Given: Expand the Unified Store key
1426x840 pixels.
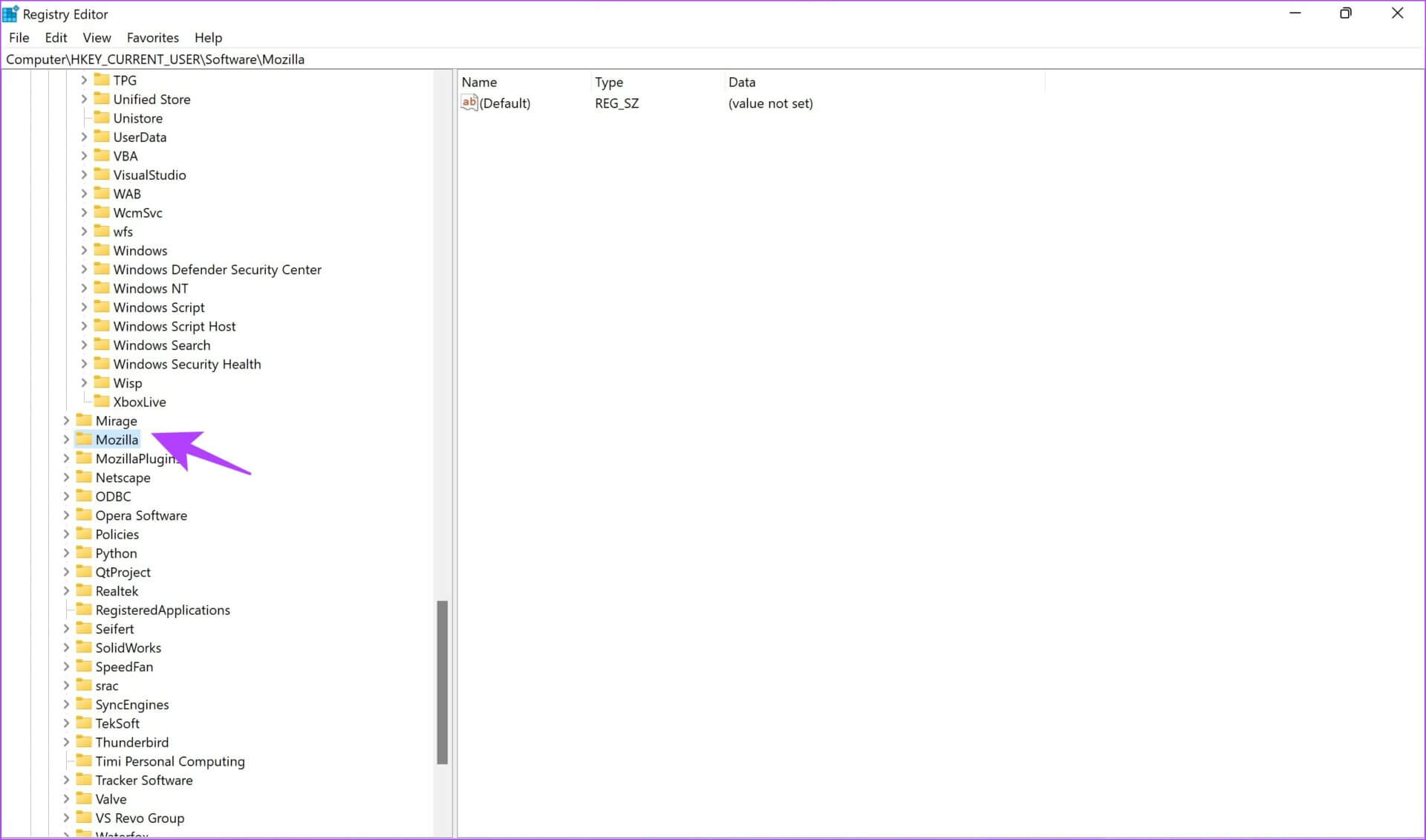Looking at the screenshot, I should point(84,99).
